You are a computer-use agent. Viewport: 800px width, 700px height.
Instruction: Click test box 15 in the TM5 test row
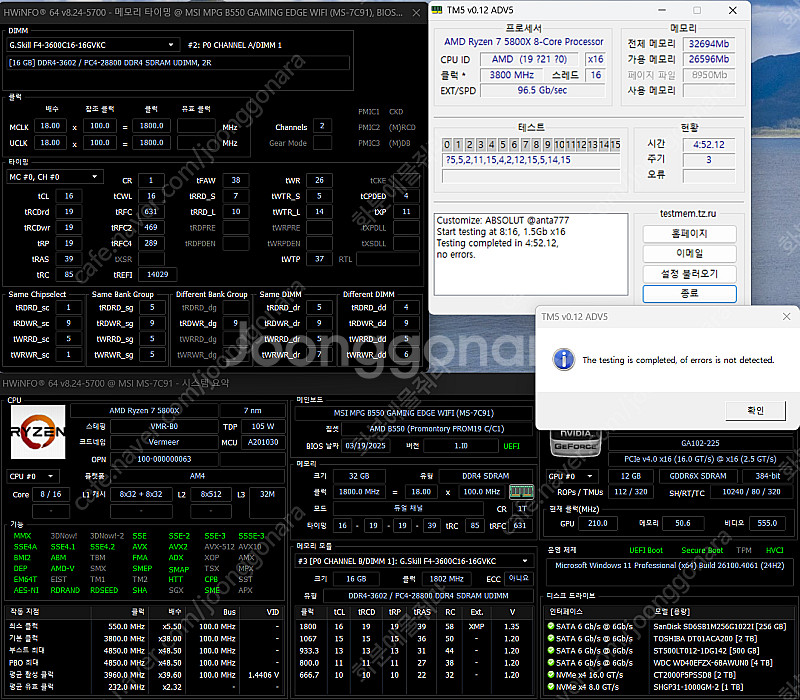point(615,145)
